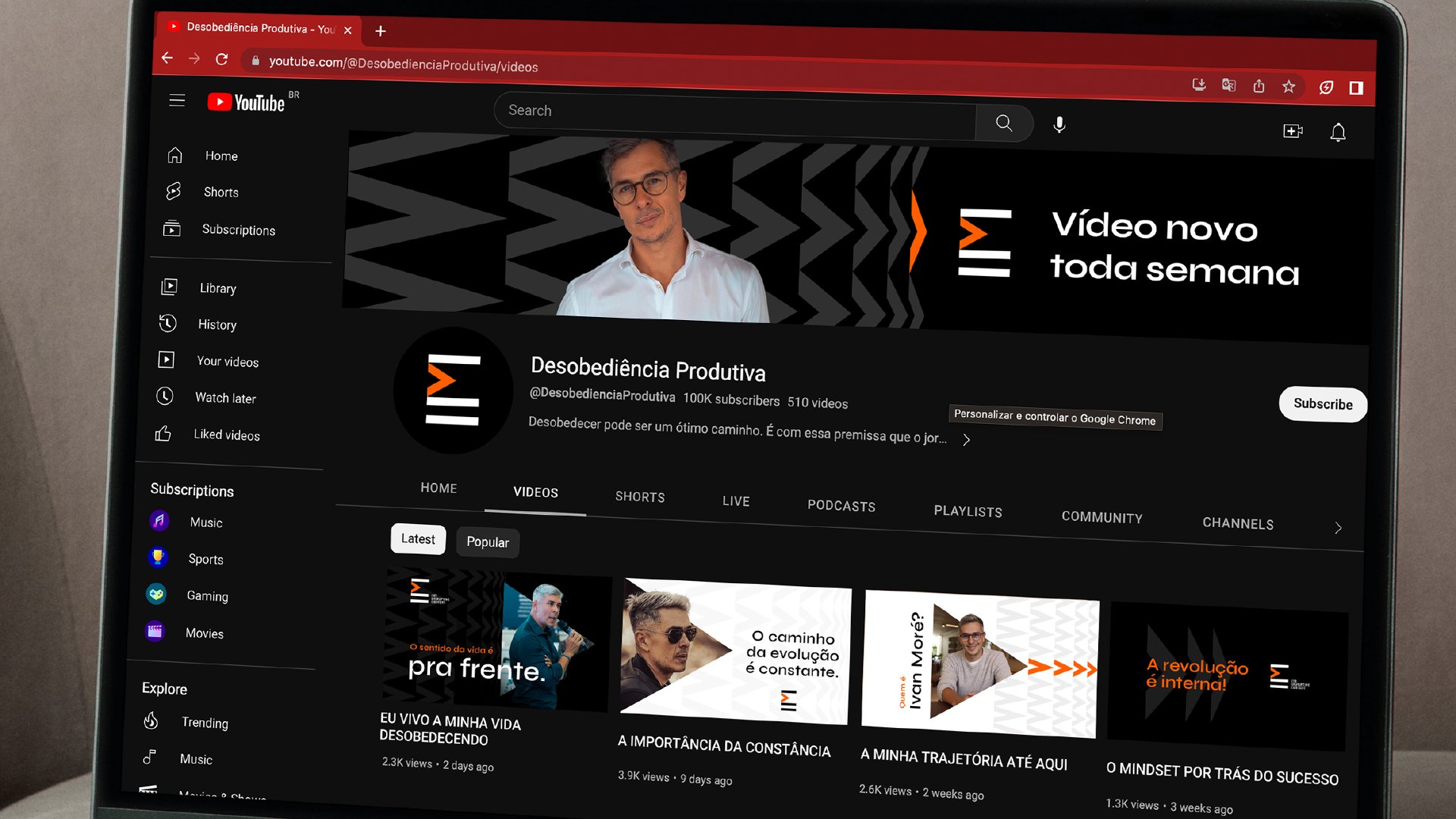Open video title A MINHA TRAJETÓRIA ATÉ AQUI

click(x=964, y=759)
